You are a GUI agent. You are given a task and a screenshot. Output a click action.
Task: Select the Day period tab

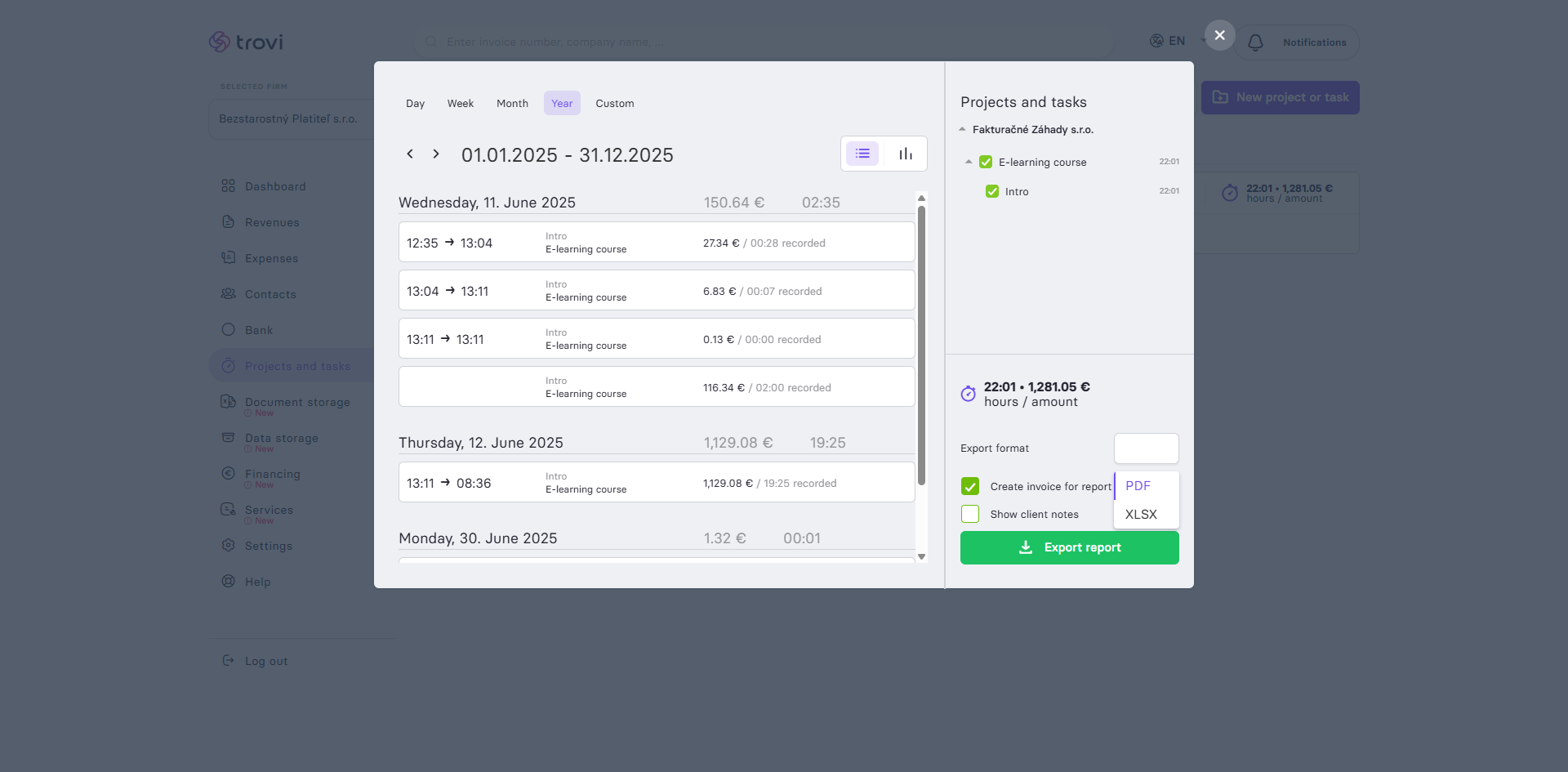point(416,103)
